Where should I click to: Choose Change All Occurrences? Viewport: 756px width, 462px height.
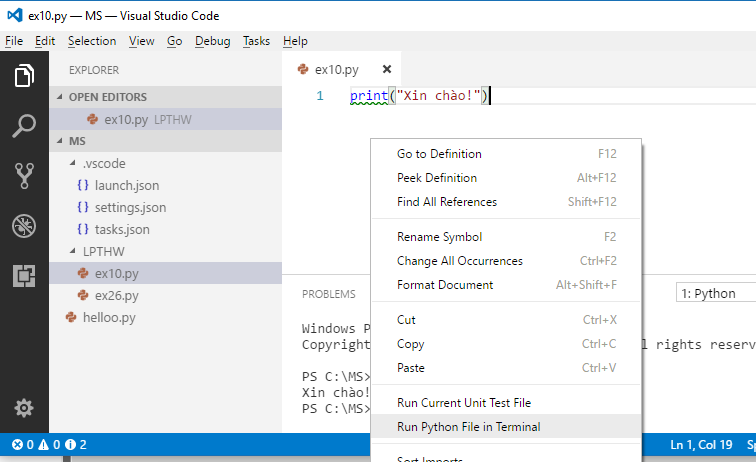coord(506,261)
